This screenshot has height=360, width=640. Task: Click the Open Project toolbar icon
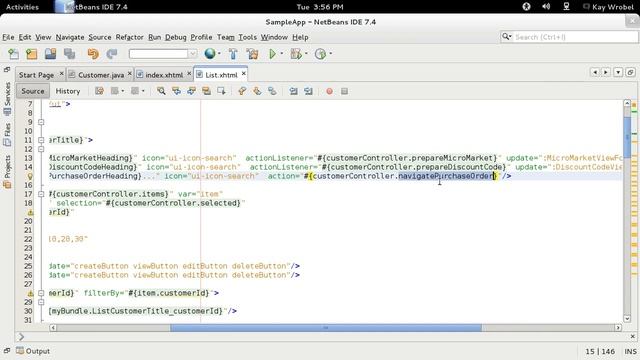point(51,54)
